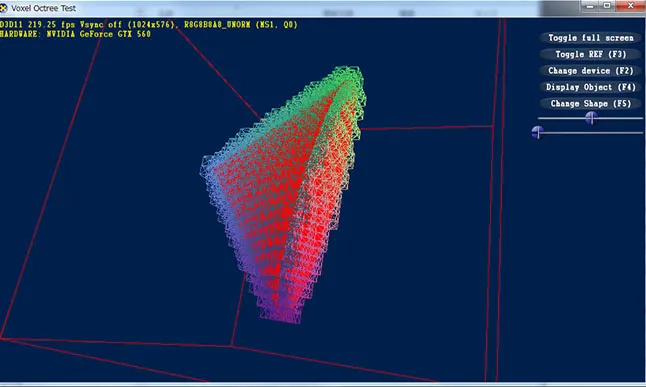
Task: Click the Toggle full screen button
Action: click(x=590, y=38)
